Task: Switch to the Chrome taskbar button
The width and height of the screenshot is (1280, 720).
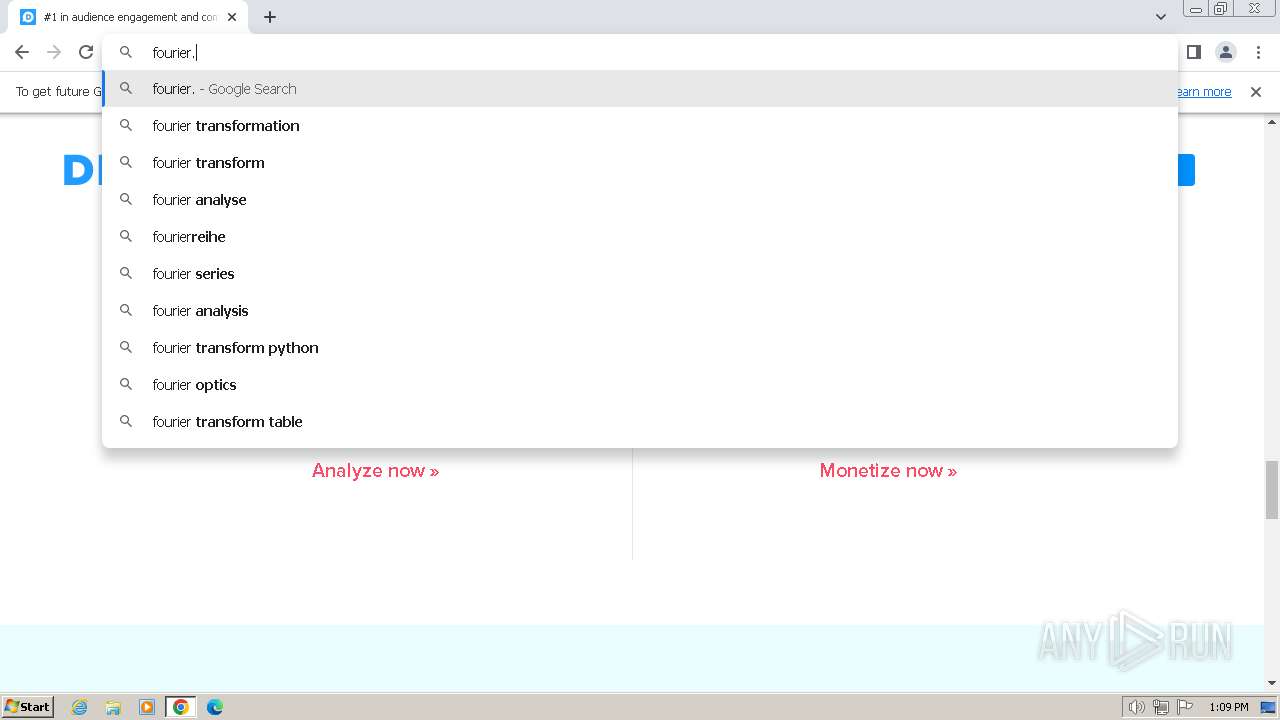Action: pos(181,707)
